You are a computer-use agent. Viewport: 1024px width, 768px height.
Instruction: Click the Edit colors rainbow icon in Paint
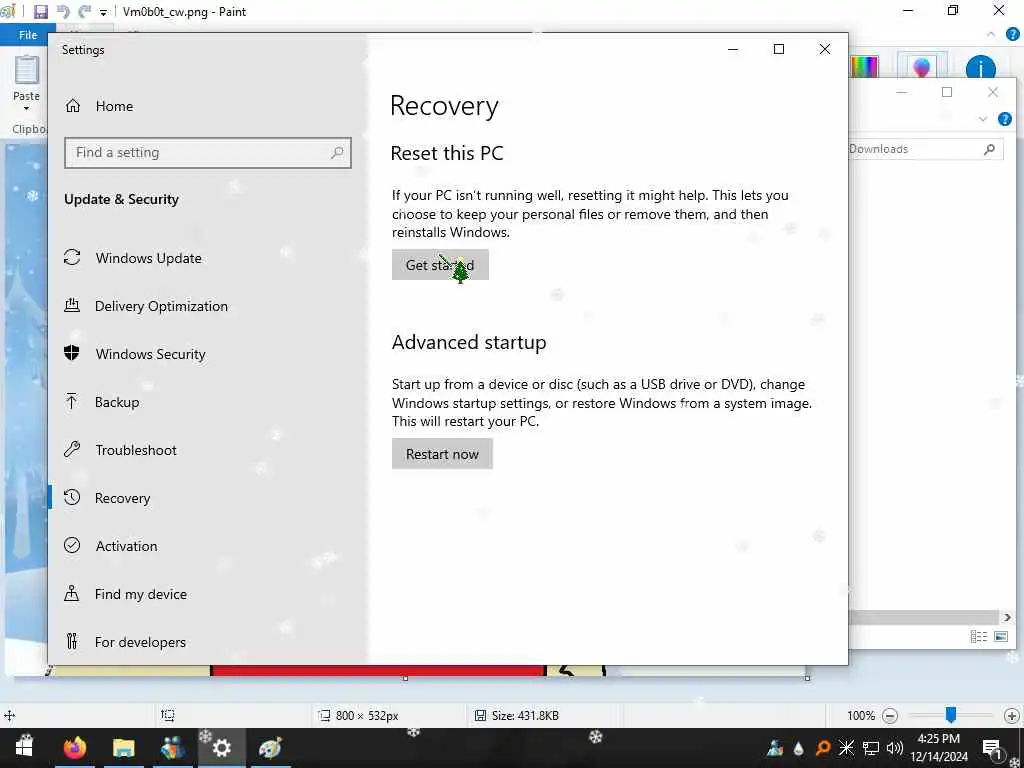coord(864,67)
